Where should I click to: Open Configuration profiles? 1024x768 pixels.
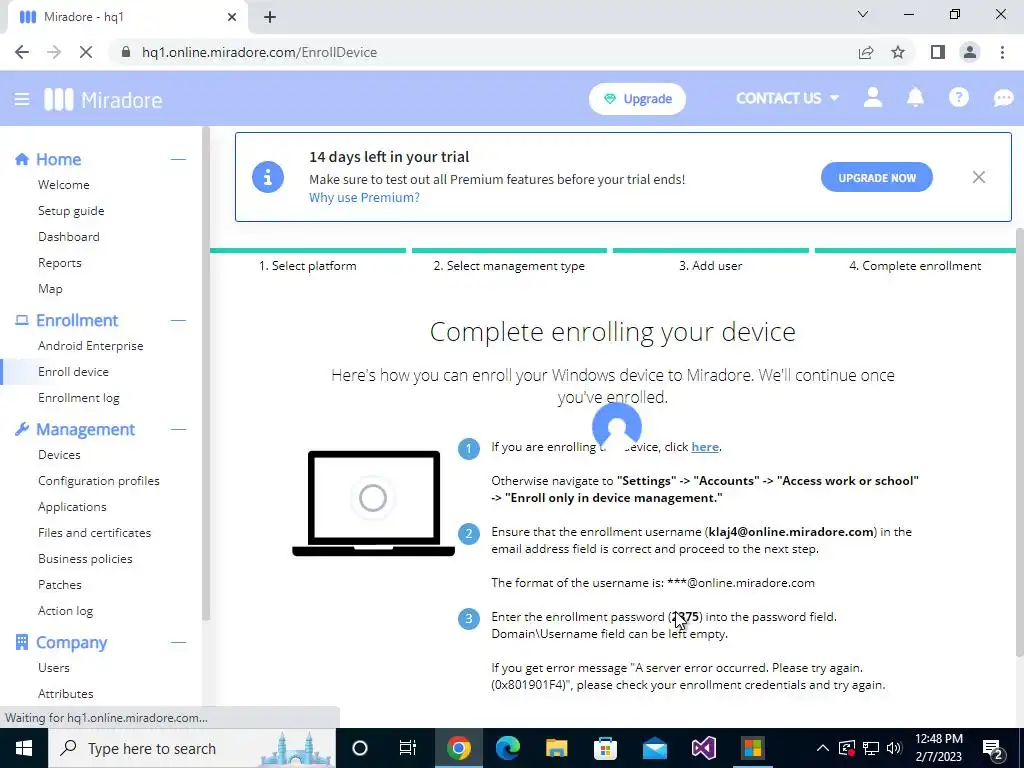tap(99, 481)
